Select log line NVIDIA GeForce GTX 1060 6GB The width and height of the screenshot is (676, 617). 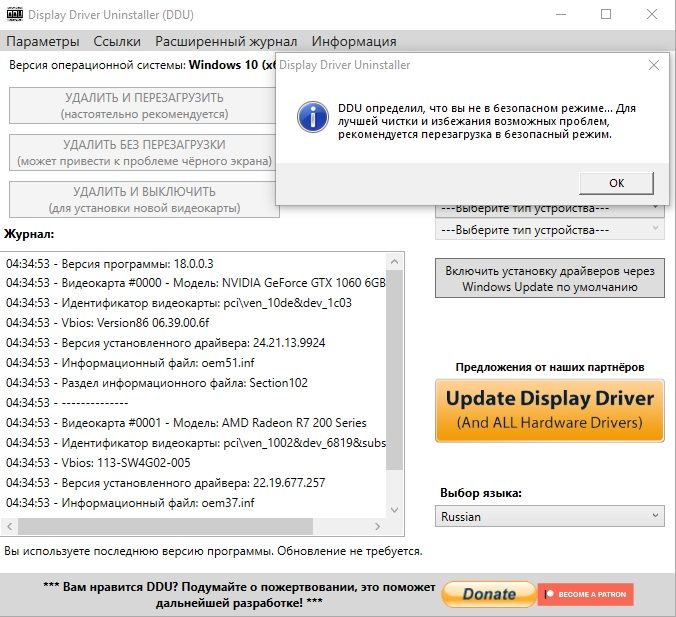[x=195, y=283]
